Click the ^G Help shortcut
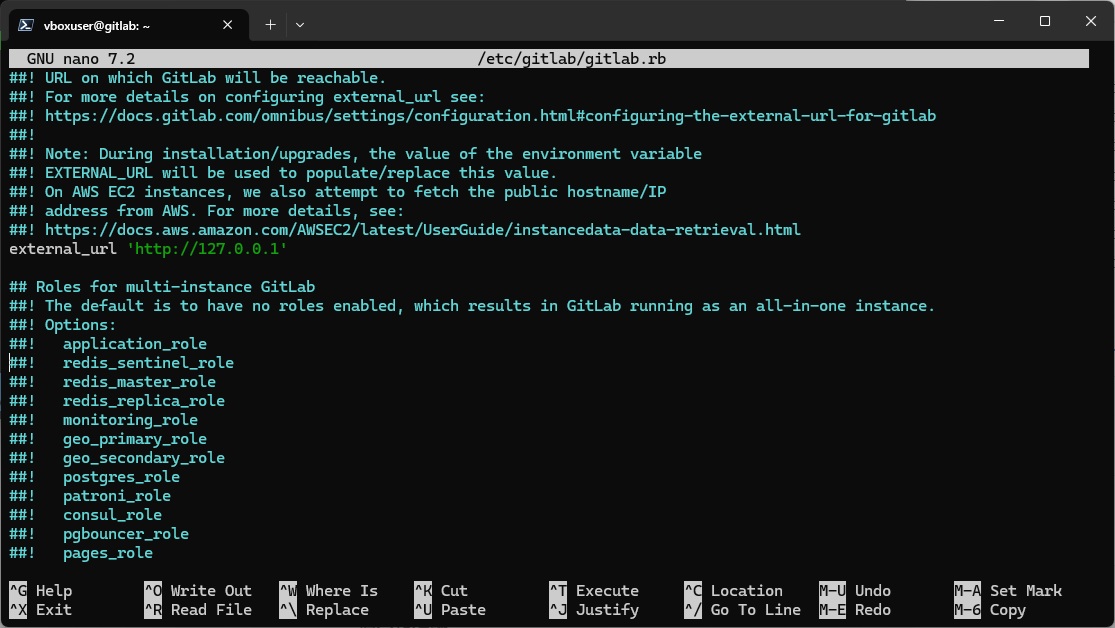Image resolution: width=1115 pixels, height=628 pixels. [x=41, y=591]
